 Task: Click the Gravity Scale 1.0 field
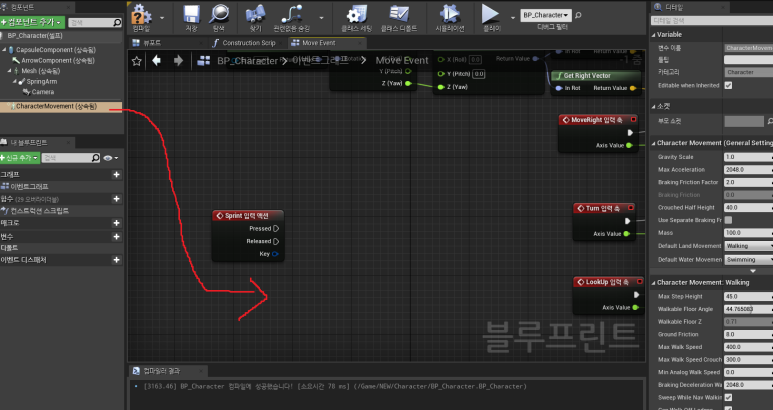pos(749,157)
